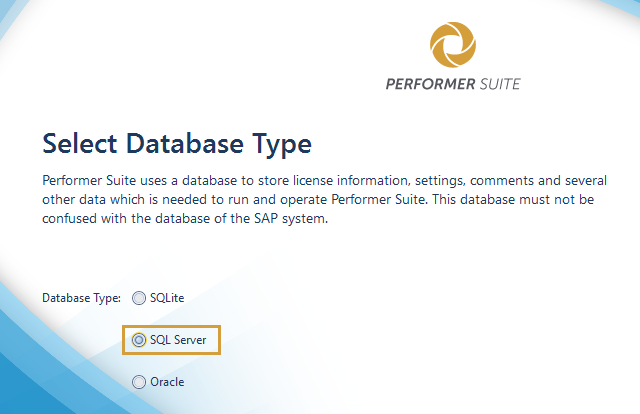
Task: Select the SQLite radio button
Action: coord(139,298)
